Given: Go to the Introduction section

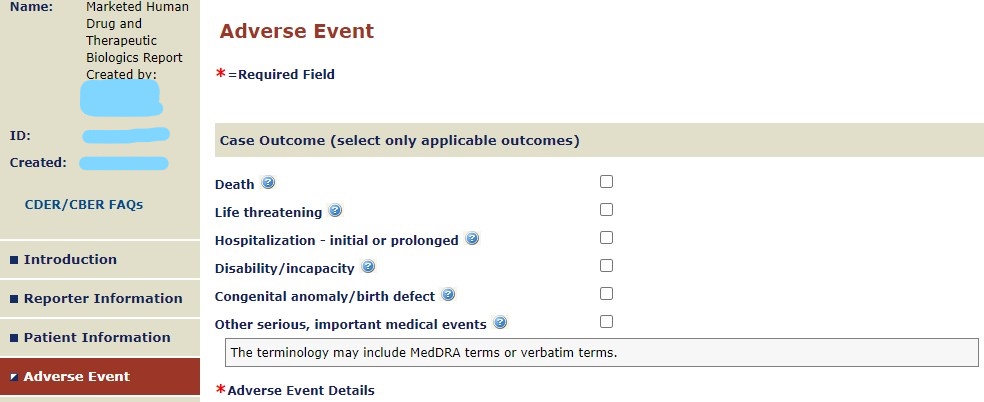Looking at the screenshot, I should (70, 259).
